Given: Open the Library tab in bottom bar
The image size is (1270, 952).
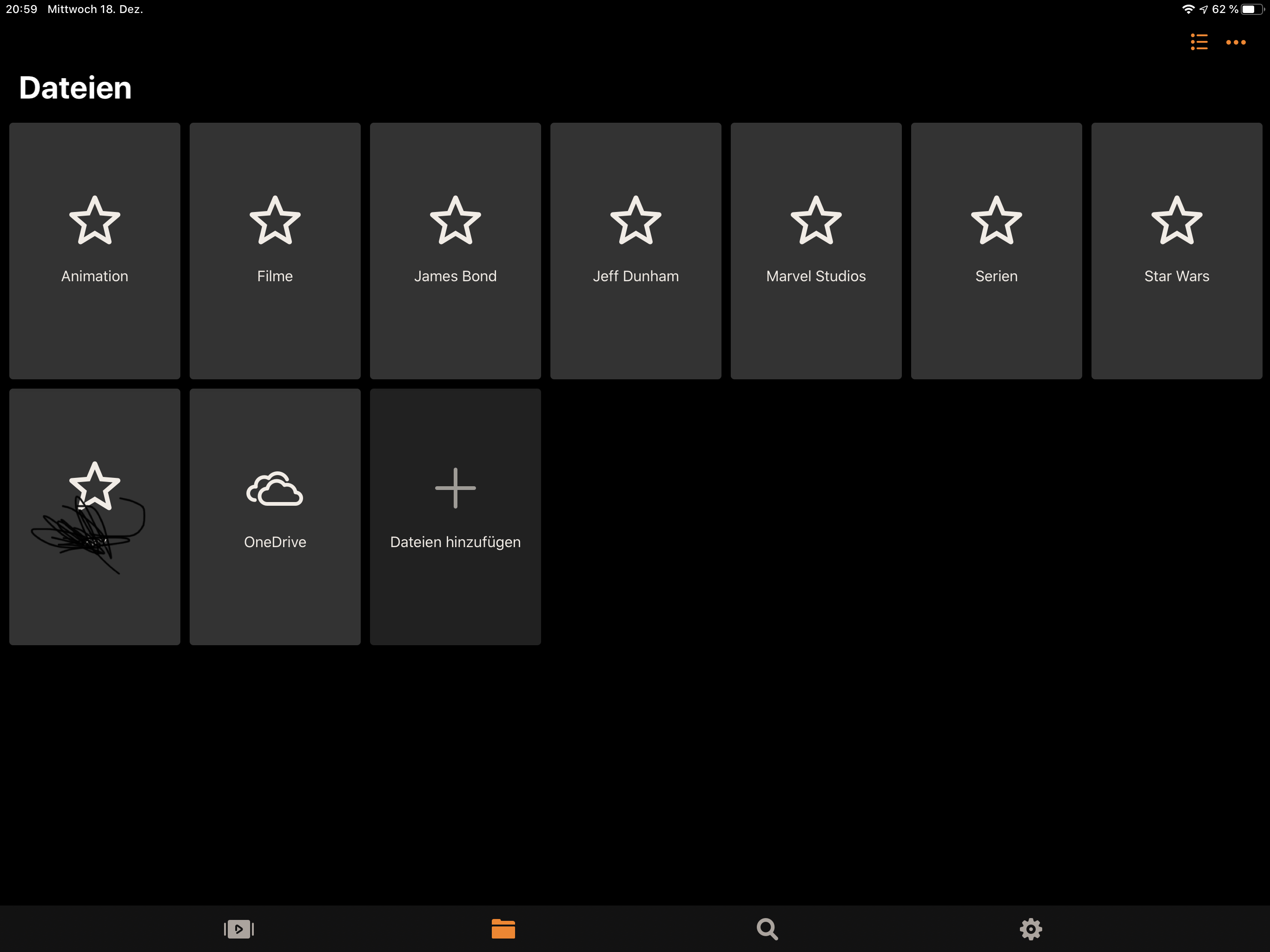Looking at the screenshot, I should click(239, 928).
